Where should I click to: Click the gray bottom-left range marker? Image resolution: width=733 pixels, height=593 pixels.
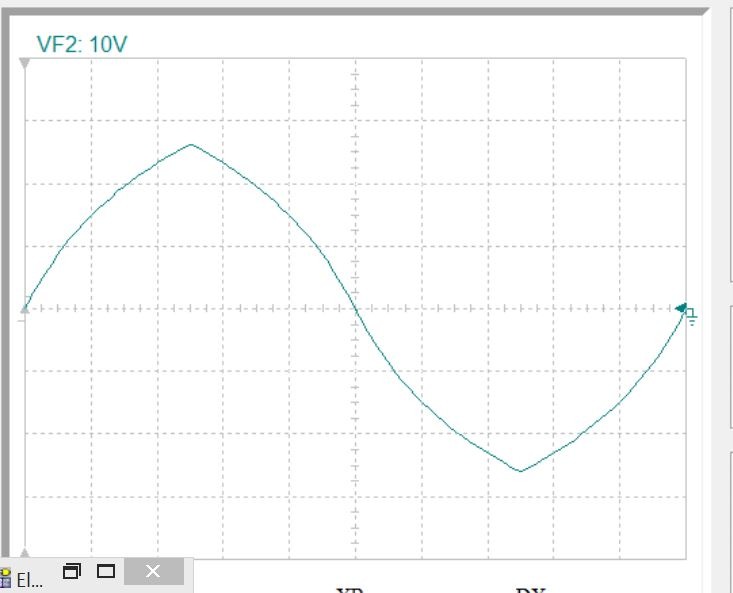(x=25, y=554)
